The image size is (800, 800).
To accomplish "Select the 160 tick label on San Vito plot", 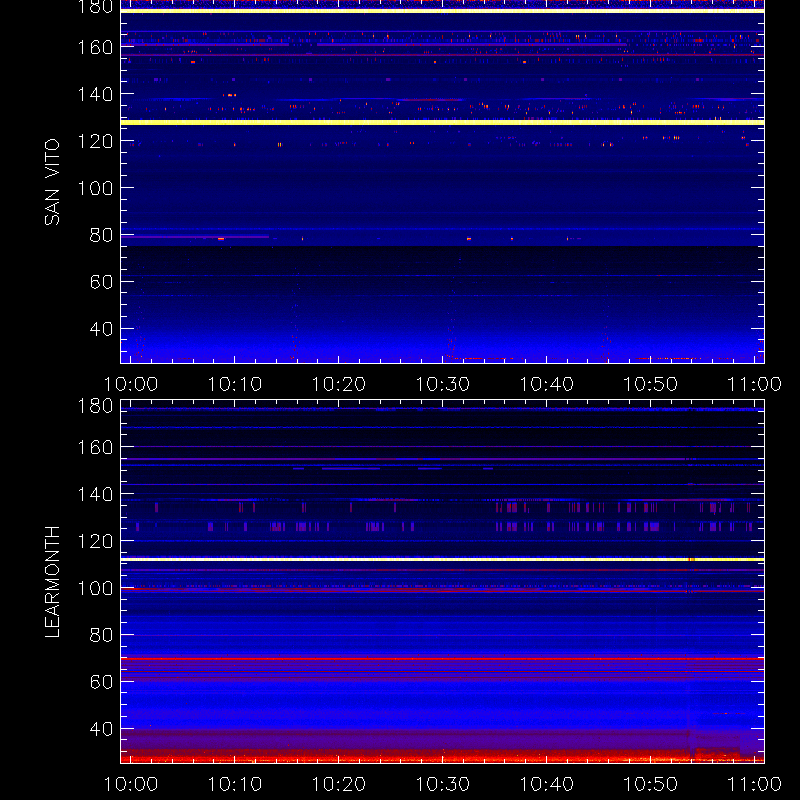I will (95, 47).
